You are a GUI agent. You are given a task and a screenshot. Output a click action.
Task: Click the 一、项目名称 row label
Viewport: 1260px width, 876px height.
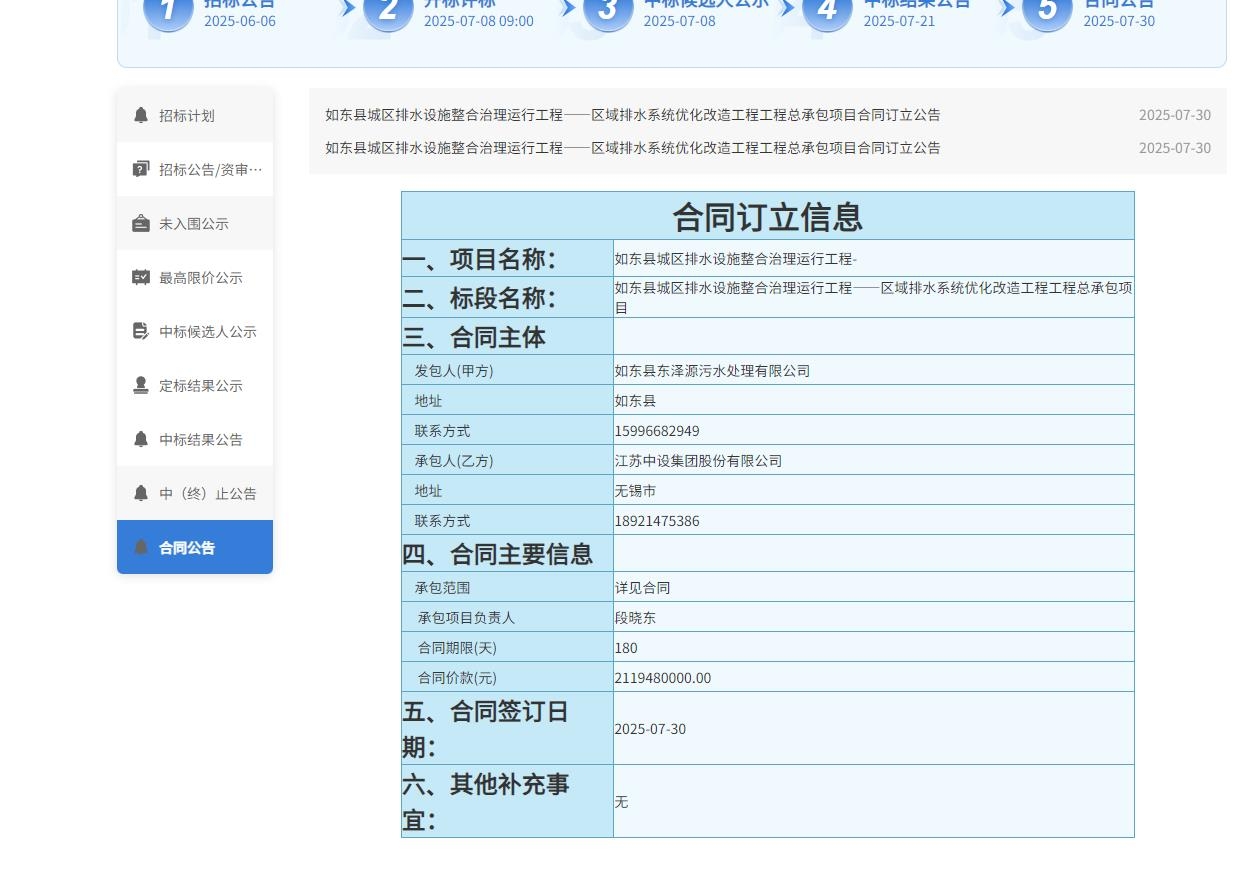[x=479, y=259]
